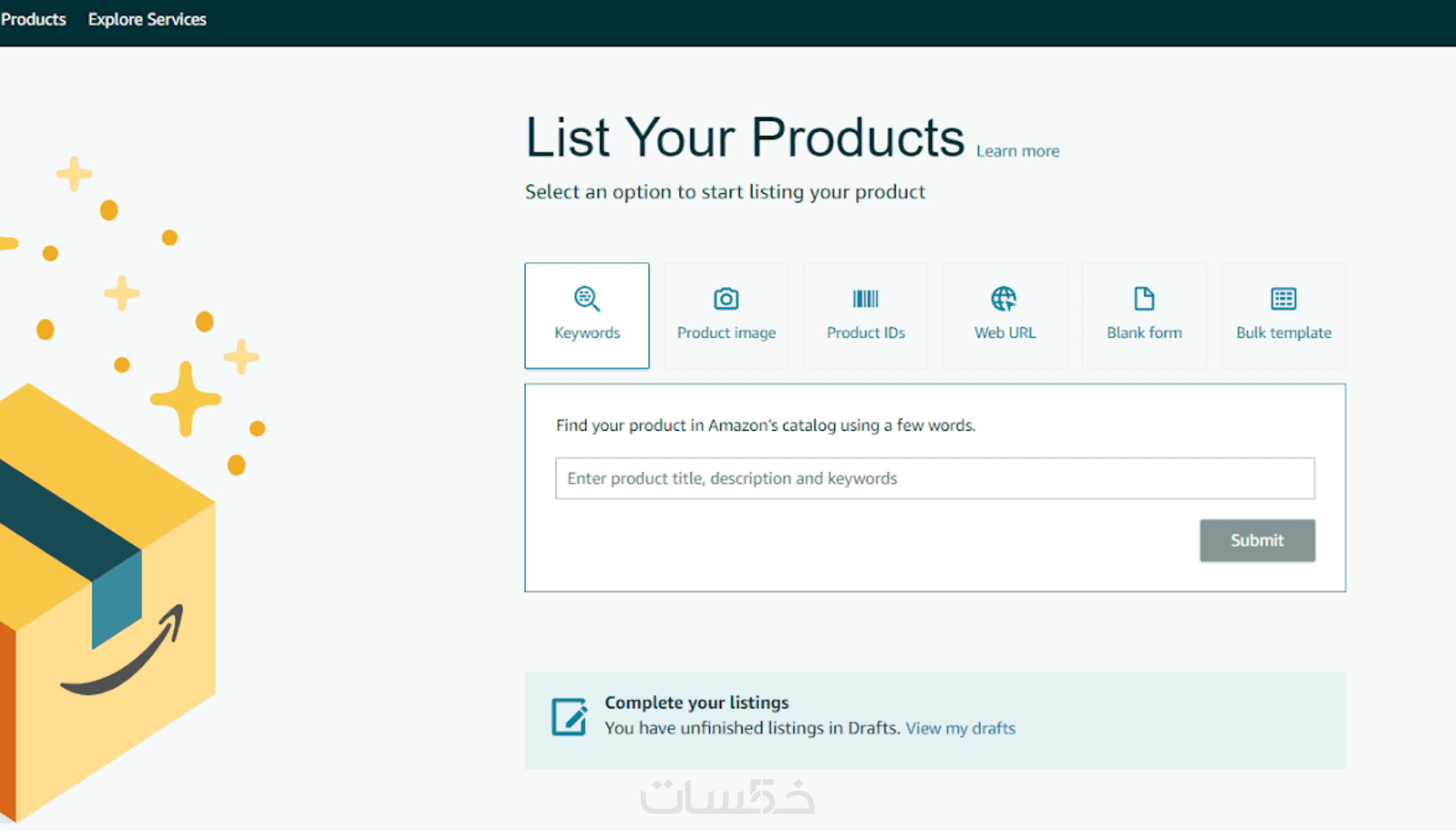
Task: Click the document icon for Blank form
Action: (1144, 299)
